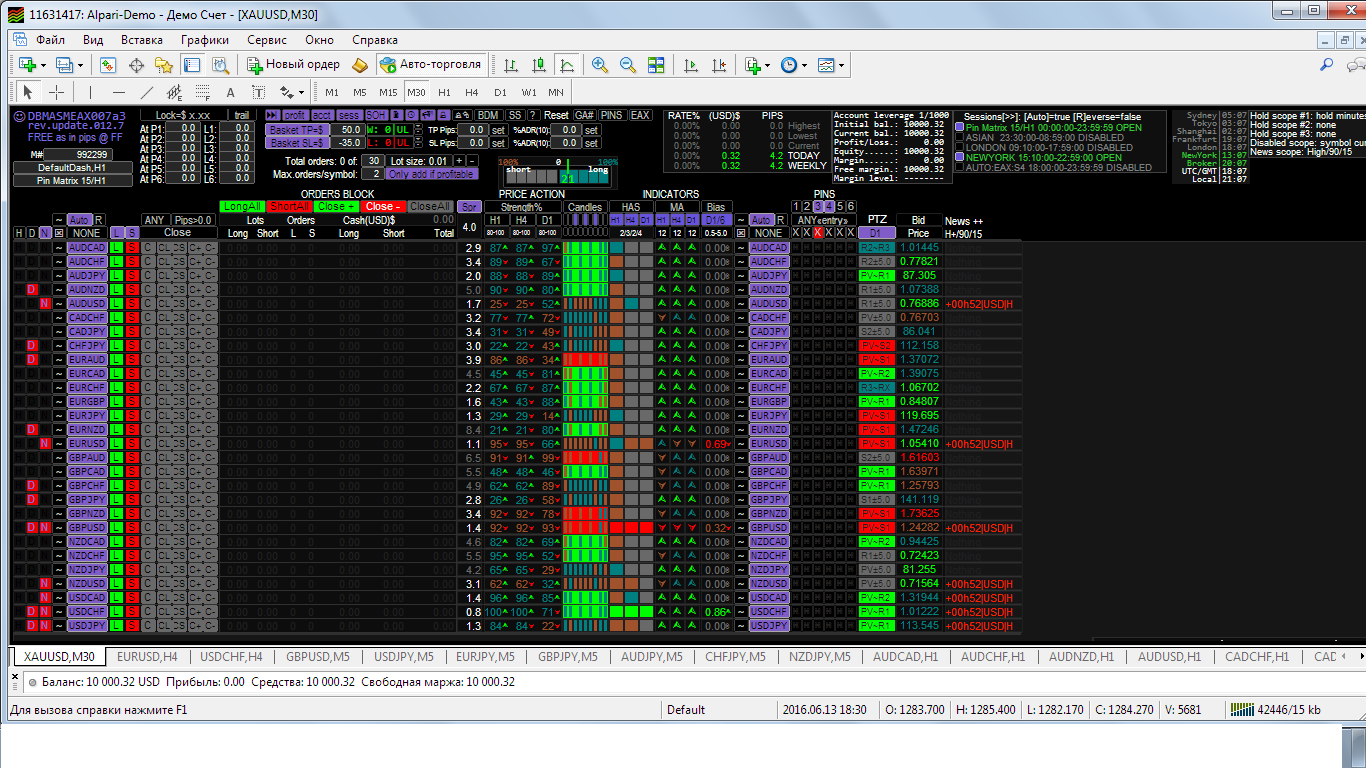Switch to the EURUSD,H4 chart tab
Image resolution: width=1366 pixels, height=768 pixels.
[147, 657]
